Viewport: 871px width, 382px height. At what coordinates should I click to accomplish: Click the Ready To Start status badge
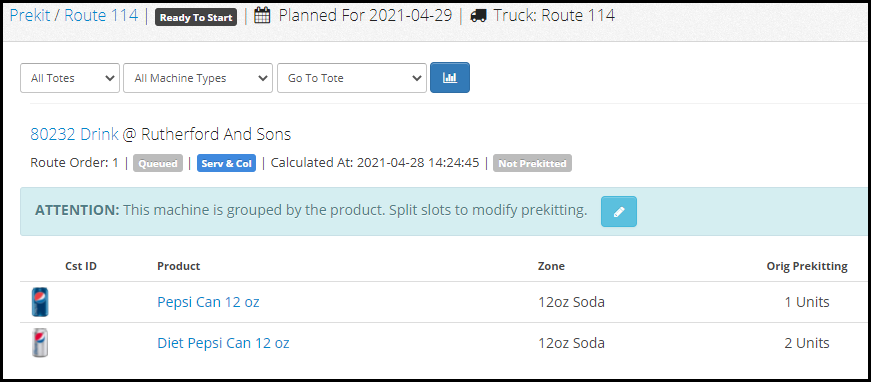tap(196, 17)
